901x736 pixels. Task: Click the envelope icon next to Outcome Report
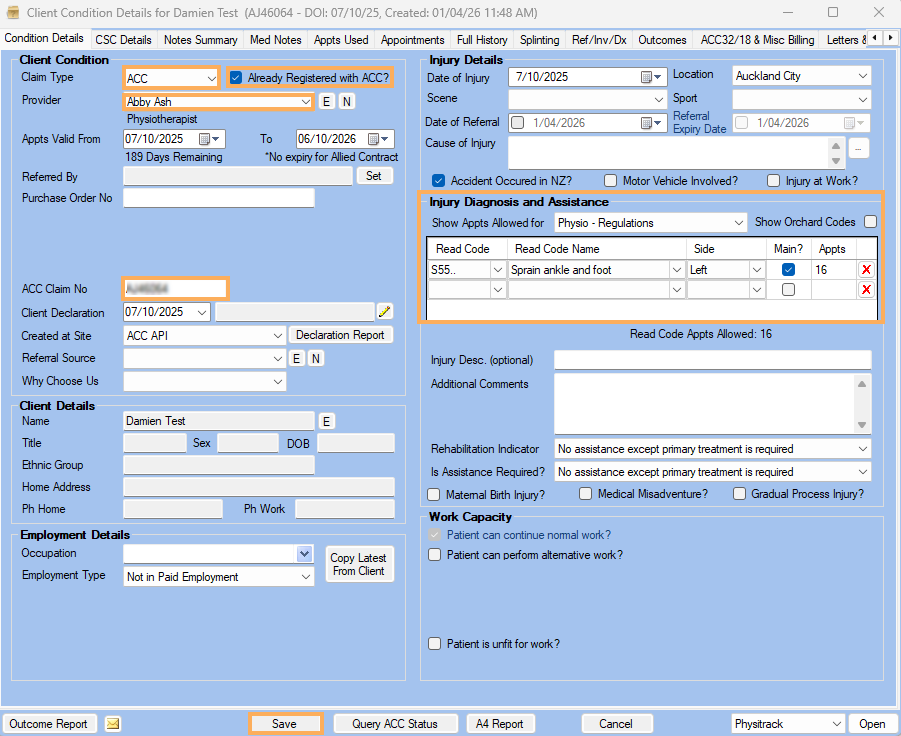pyautogui.click(x=113, y=724)
